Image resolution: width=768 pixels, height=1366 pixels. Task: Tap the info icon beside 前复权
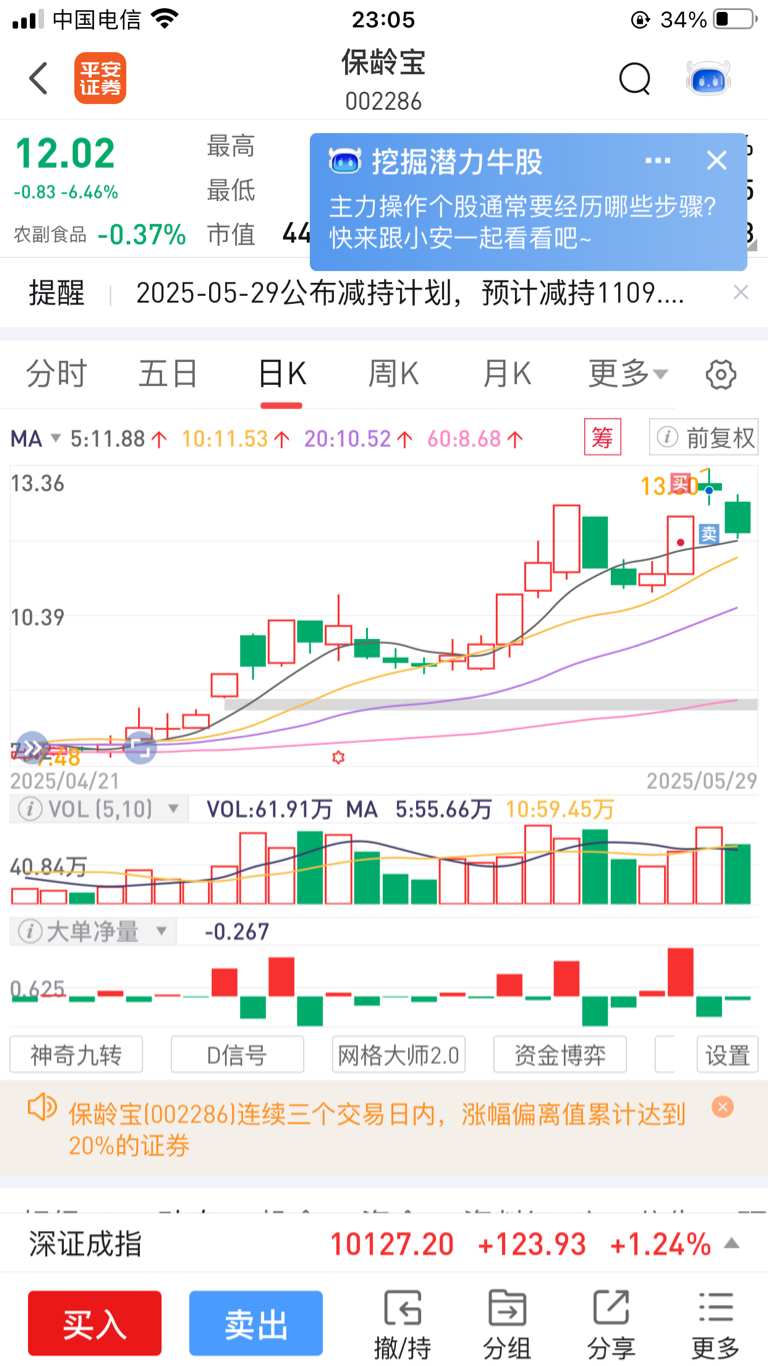[x=666, y=437]
